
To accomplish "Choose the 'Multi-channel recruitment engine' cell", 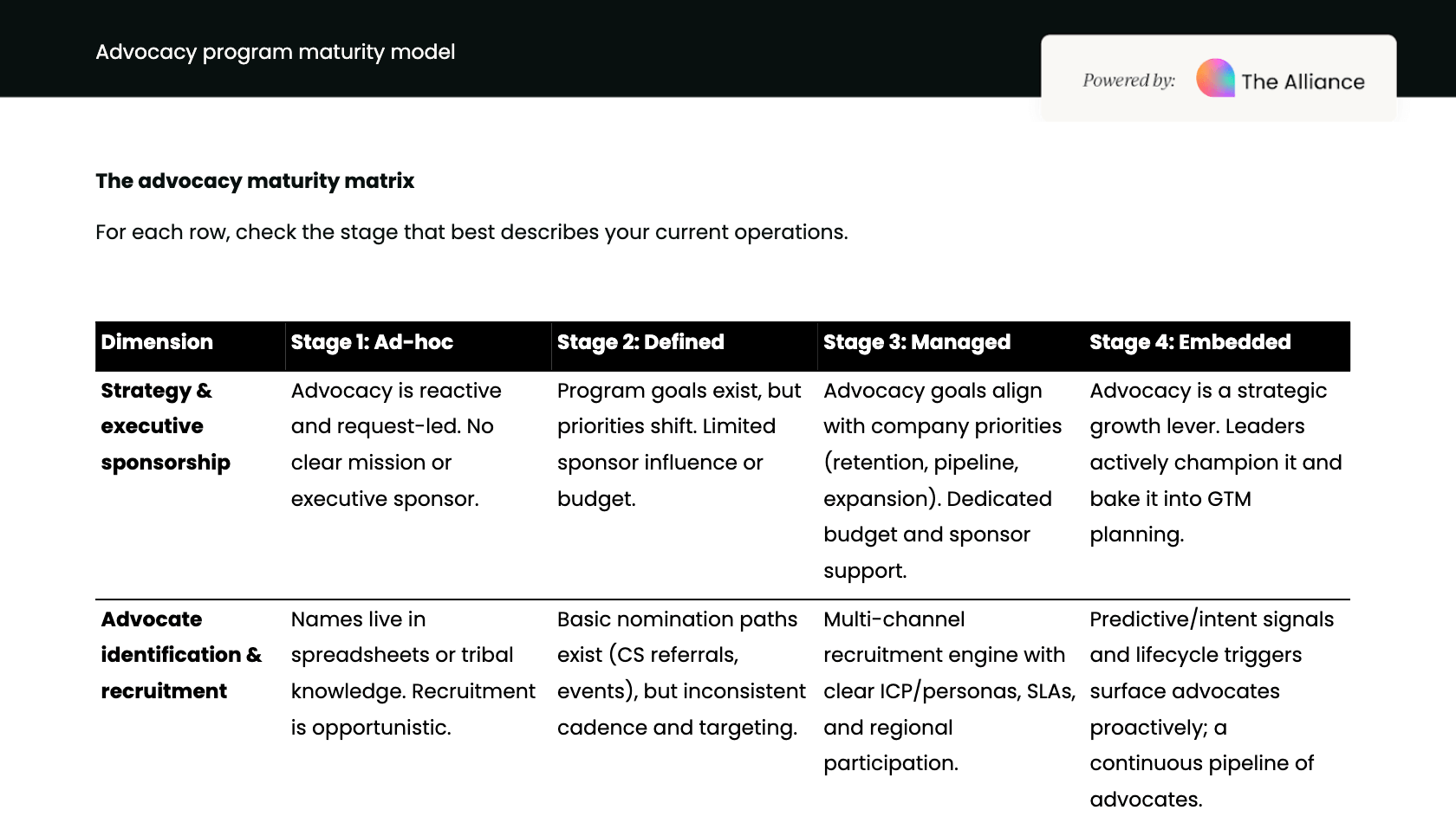I will pos(948,690).
